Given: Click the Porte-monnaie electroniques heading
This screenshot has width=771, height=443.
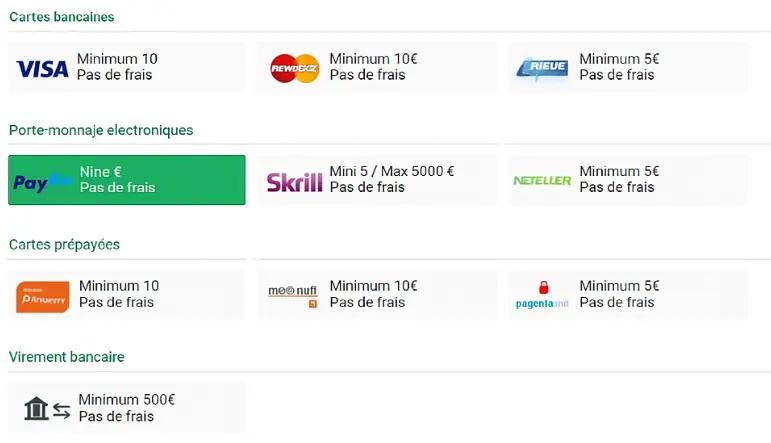Looking at the screenshot, I should [x=101, y=130].
